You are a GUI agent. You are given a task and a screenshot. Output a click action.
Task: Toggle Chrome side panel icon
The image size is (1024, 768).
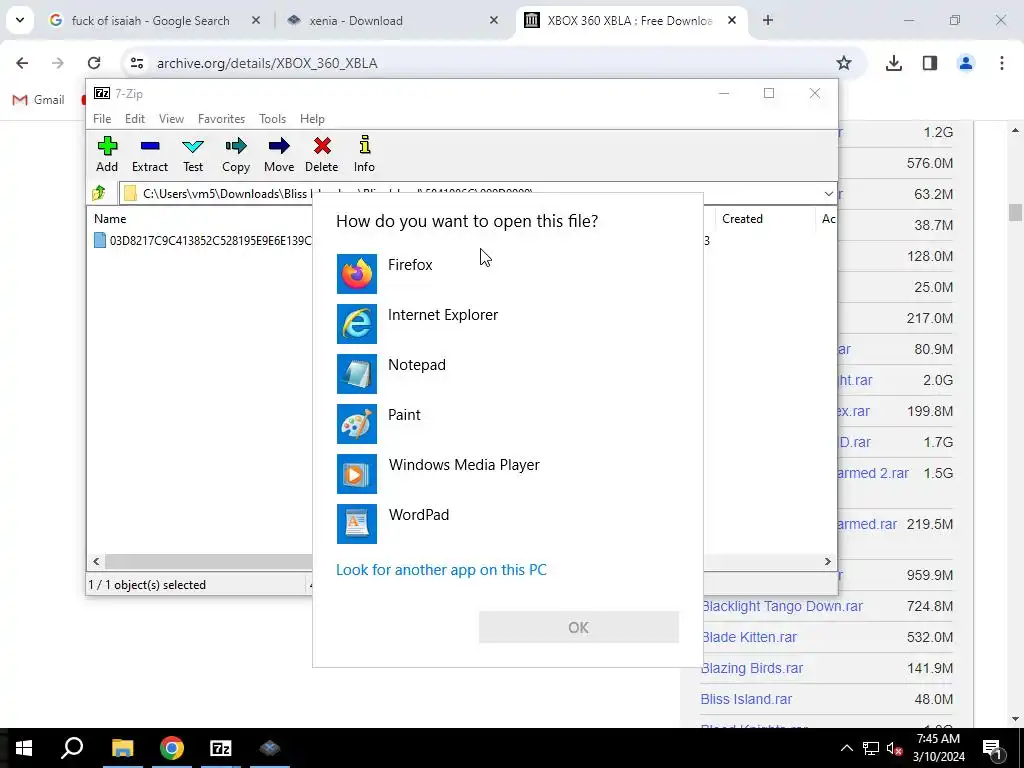(929, 63)
